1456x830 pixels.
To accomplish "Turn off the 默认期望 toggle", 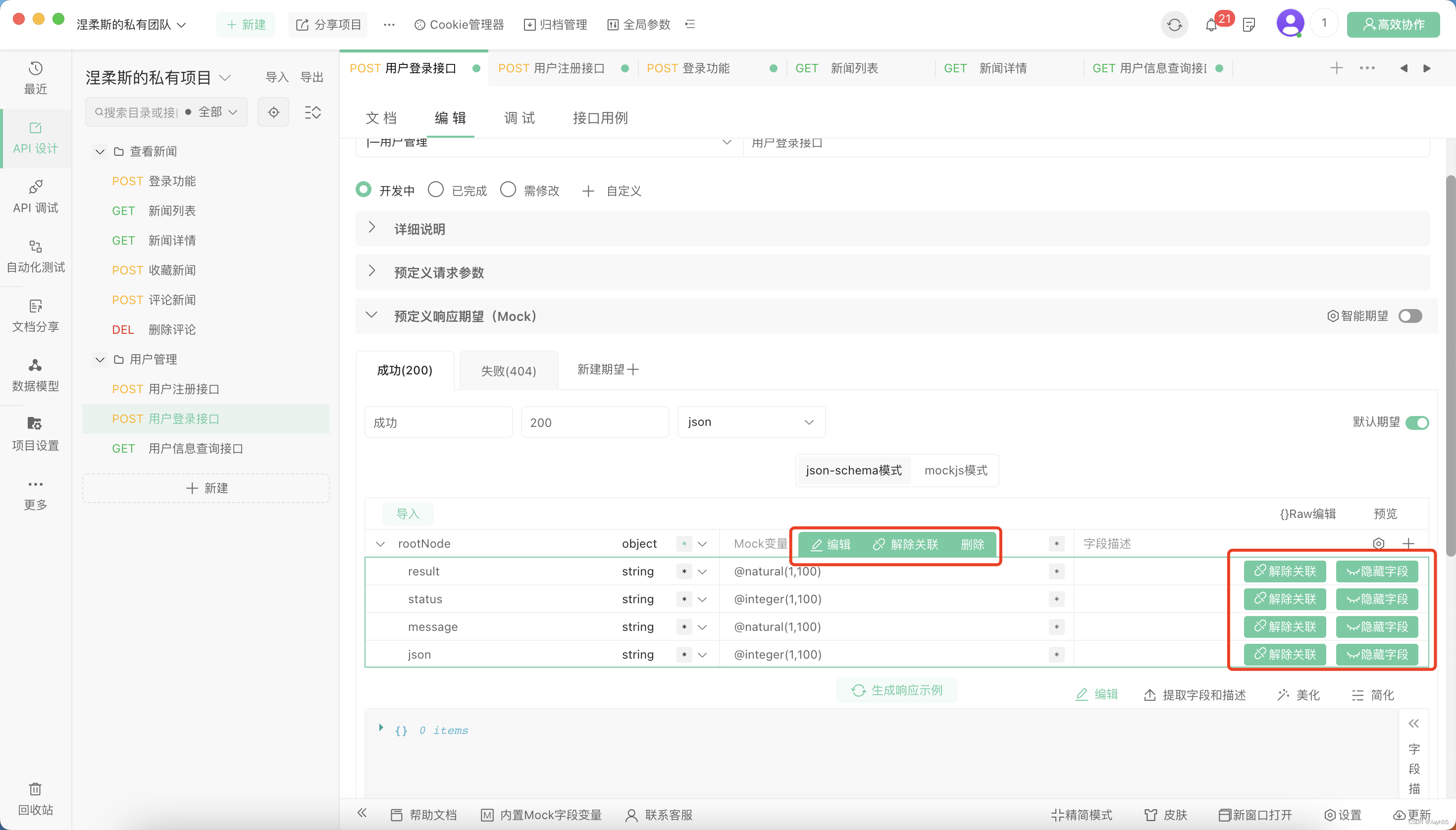I will tap(1417, 422).
